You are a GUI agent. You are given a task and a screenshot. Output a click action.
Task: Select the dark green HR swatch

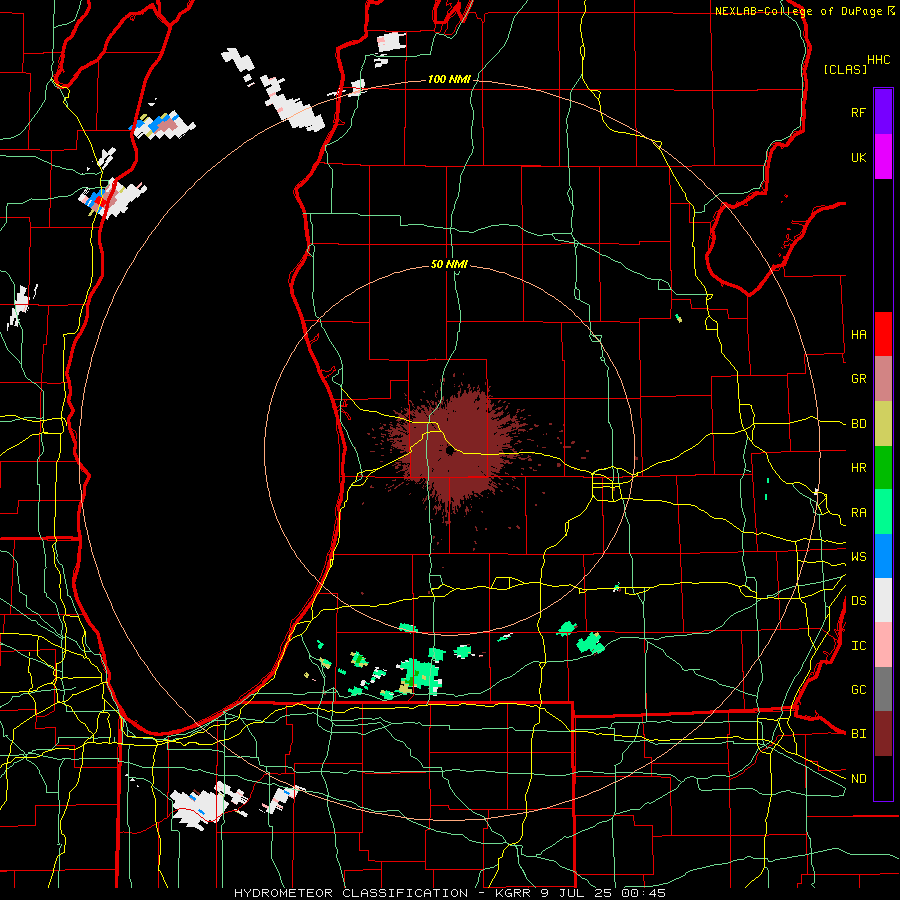[883, 467]
